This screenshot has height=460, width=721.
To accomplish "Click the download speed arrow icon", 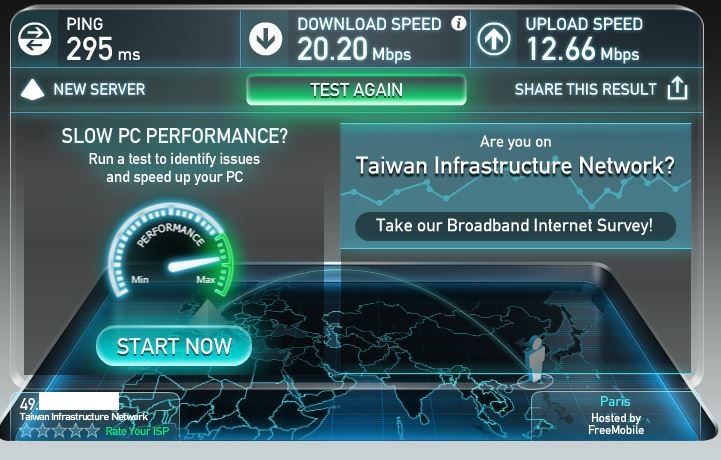I will [265, 39].
